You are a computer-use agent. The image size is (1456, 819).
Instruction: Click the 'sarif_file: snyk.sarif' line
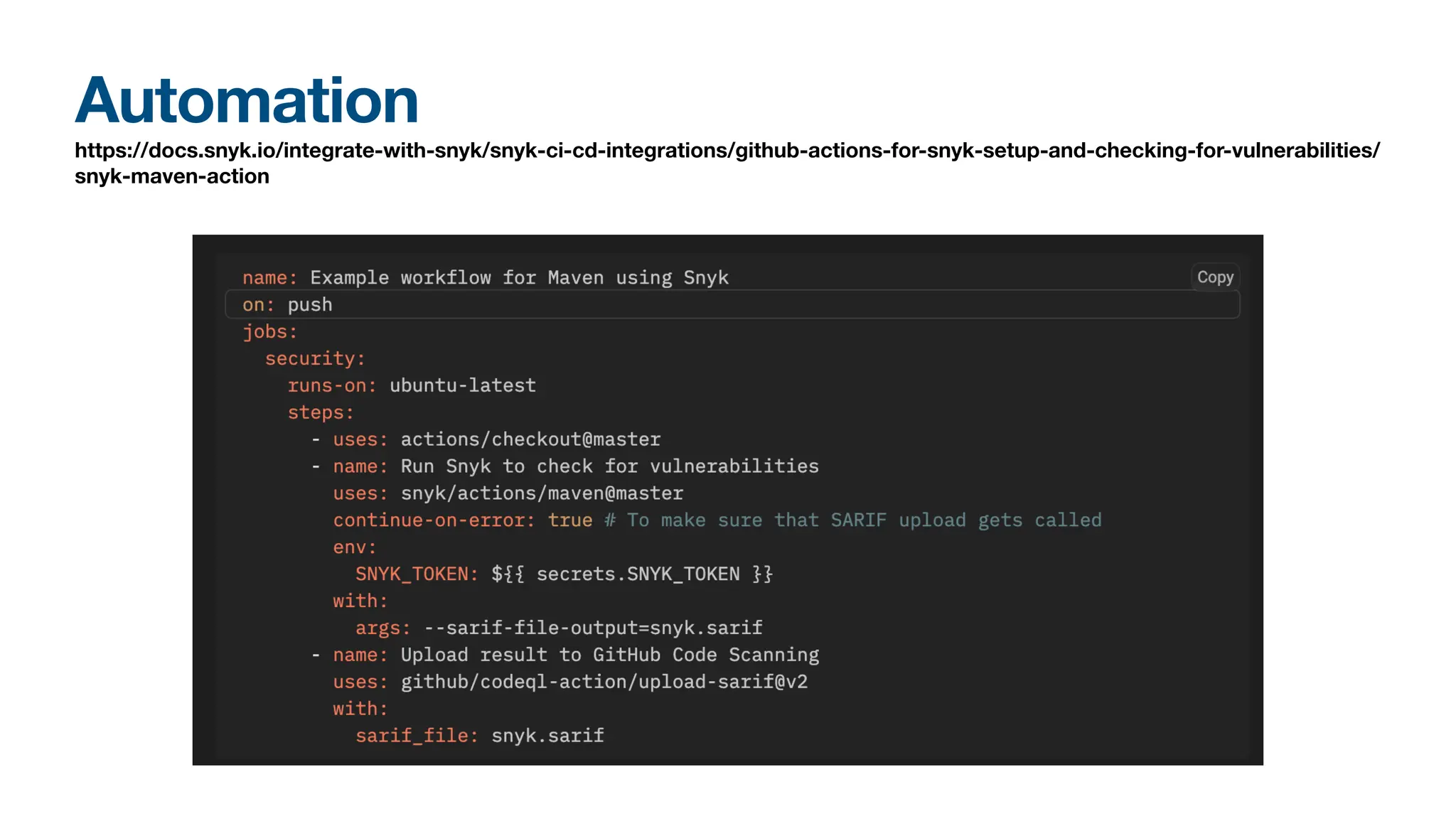480,737
